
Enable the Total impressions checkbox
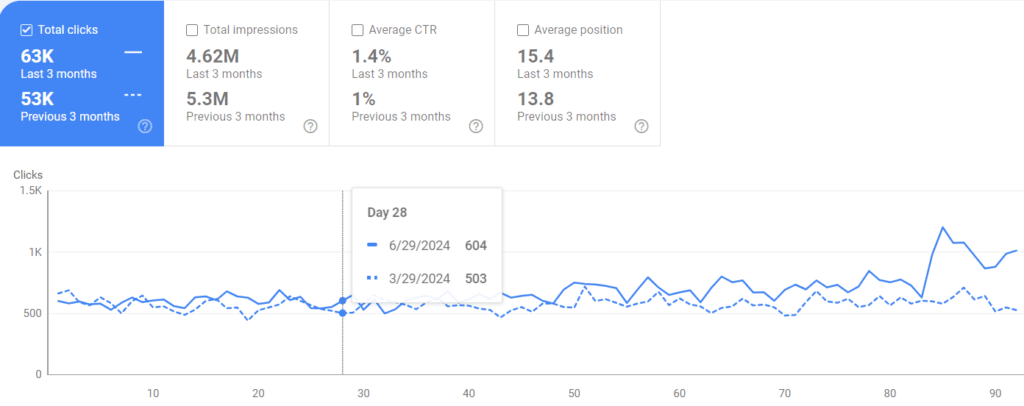pos(192,30)
